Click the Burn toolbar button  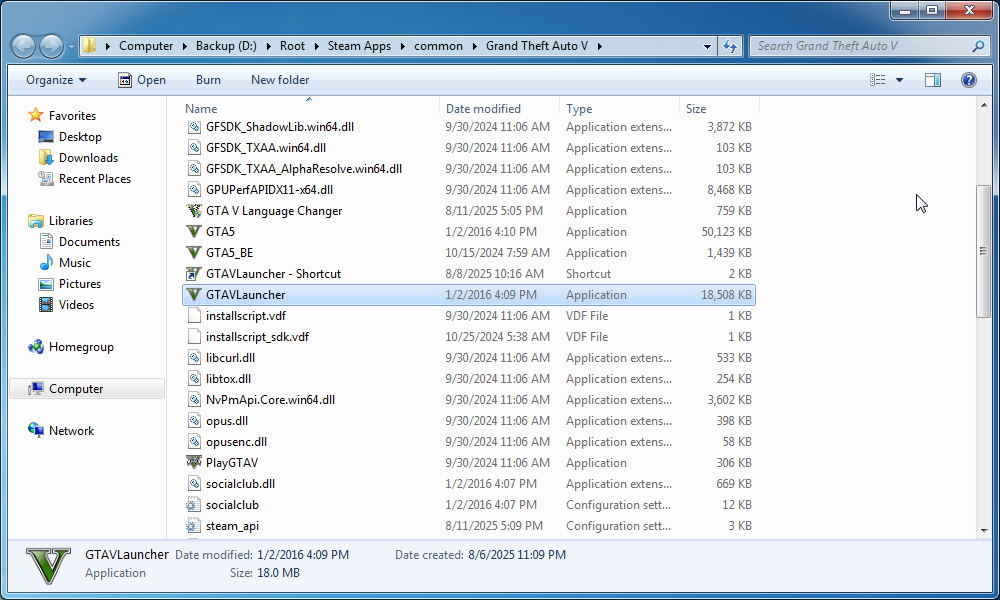(208, 80)
